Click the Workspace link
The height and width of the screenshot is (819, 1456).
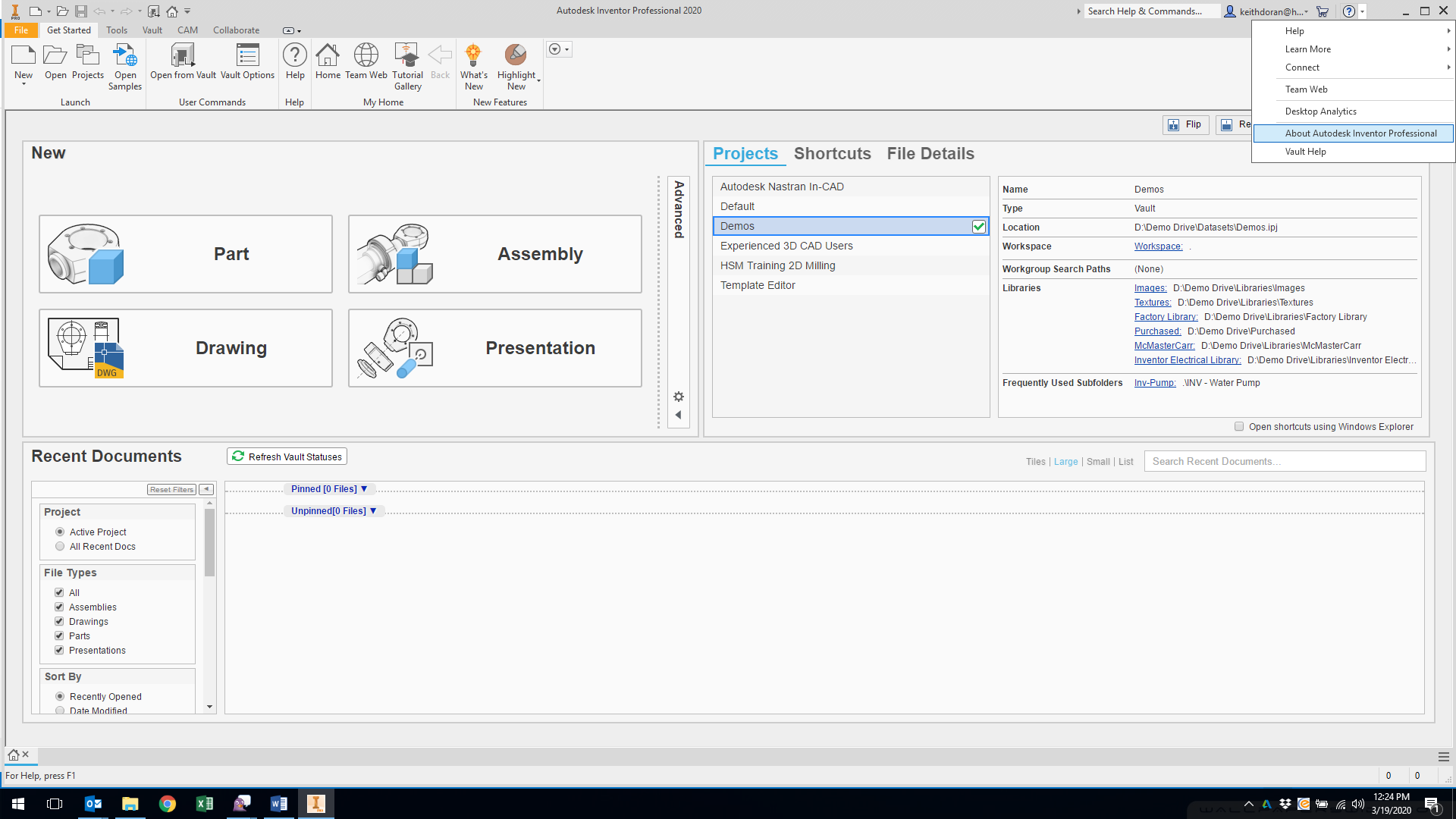coord(1158,246)
